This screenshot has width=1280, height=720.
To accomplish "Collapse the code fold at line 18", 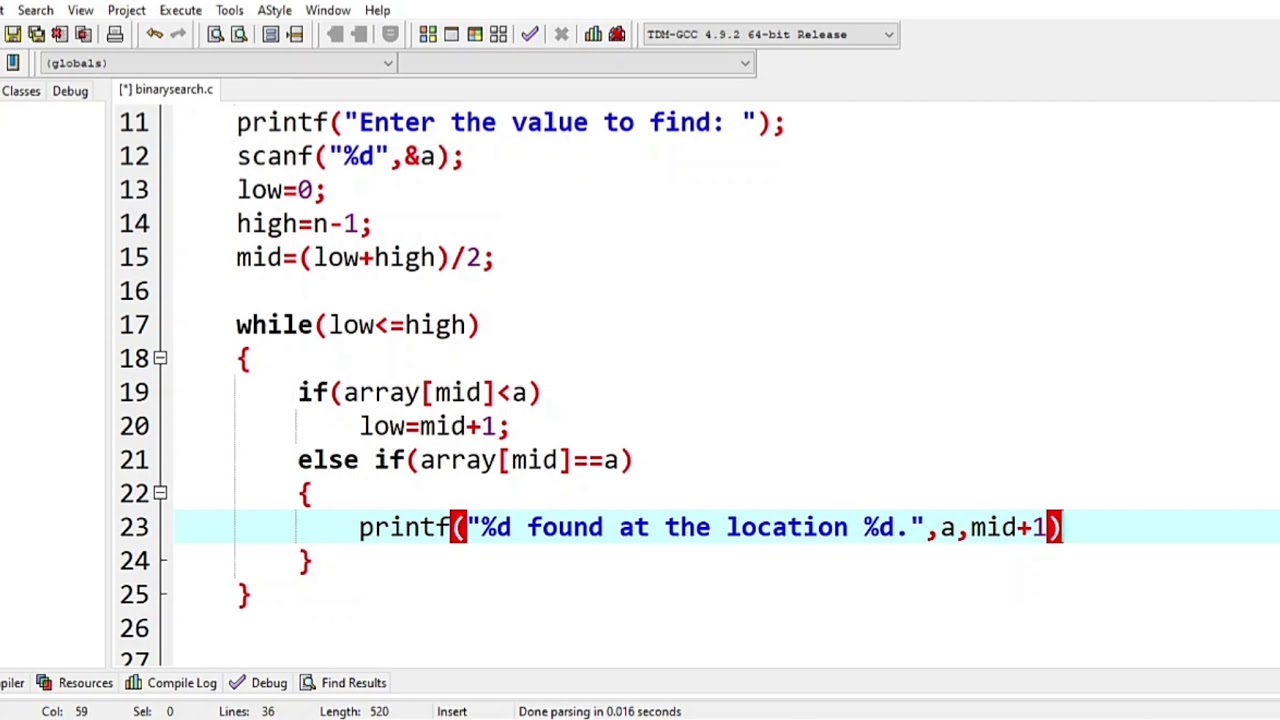I will pyautogui.click(x=161, y=358).
